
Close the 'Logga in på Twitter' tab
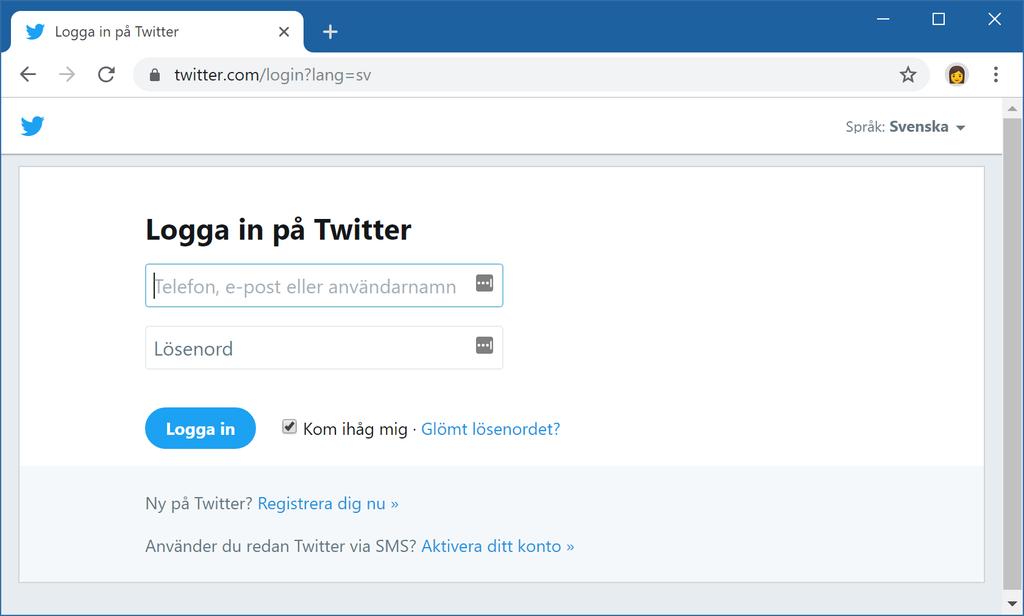coord(283,31)
